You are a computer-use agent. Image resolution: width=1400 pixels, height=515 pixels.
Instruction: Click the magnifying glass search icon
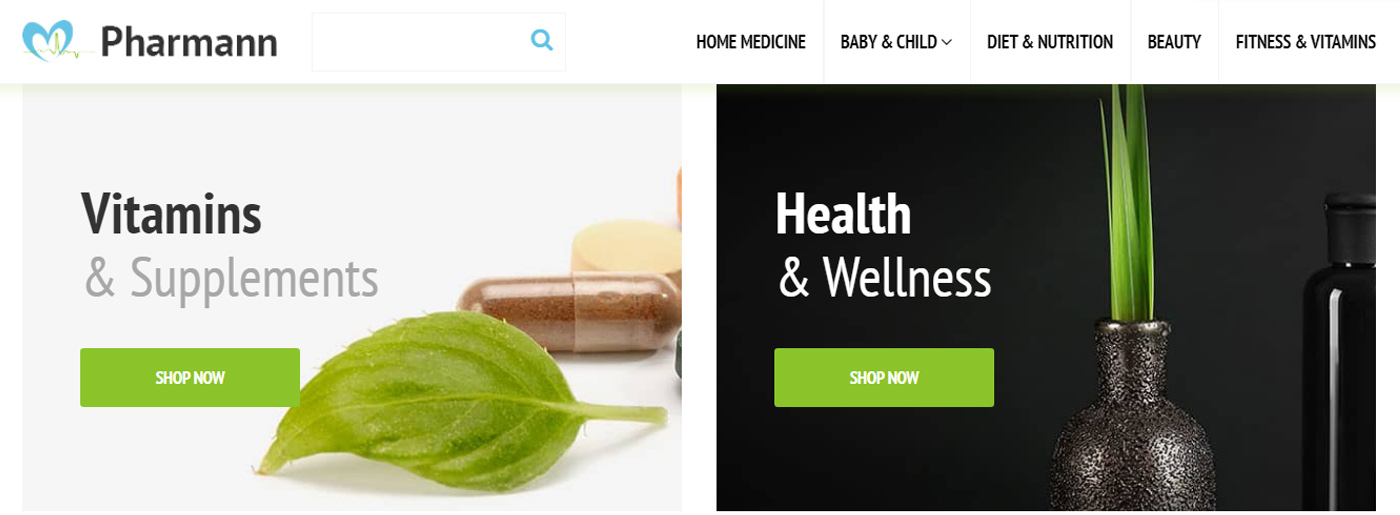pos(541,41)
